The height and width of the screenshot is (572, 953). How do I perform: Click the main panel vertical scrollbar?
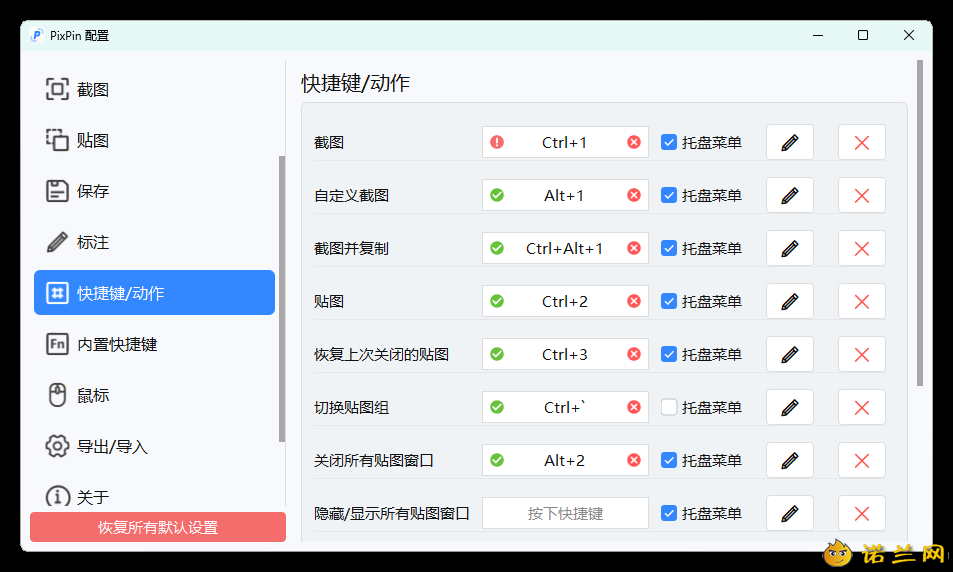click(x=920, y=222)
